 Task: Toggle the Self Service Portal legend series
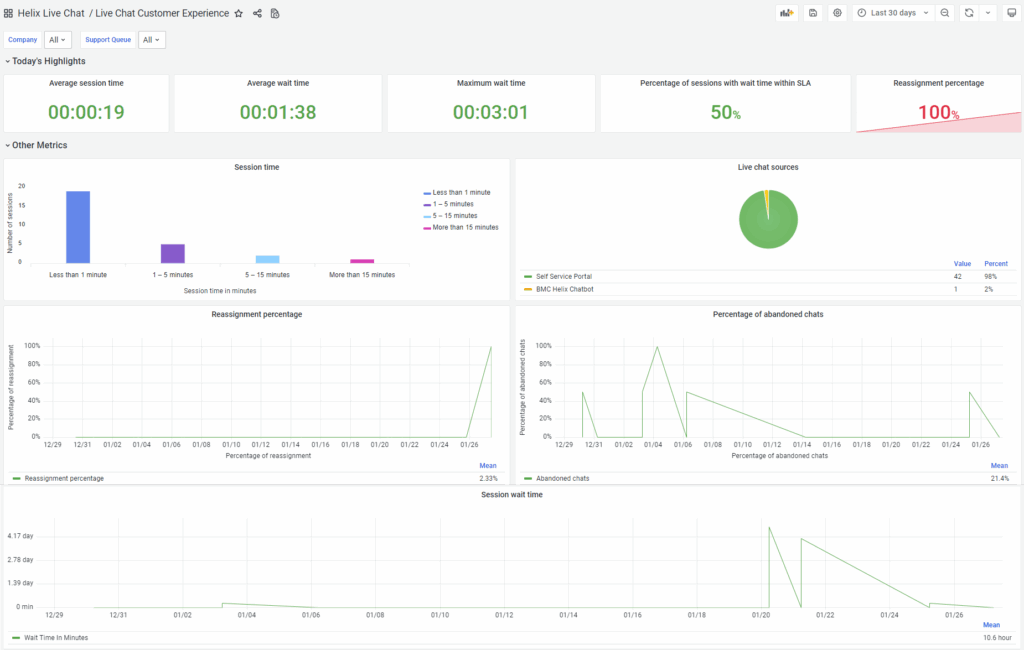[564, 276]
